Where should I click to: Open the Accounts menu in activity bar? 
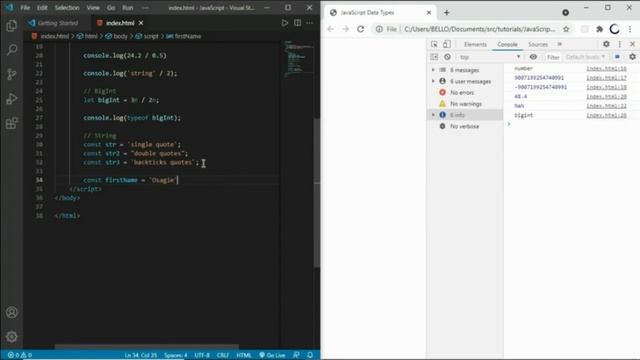(x=11, y=312)
